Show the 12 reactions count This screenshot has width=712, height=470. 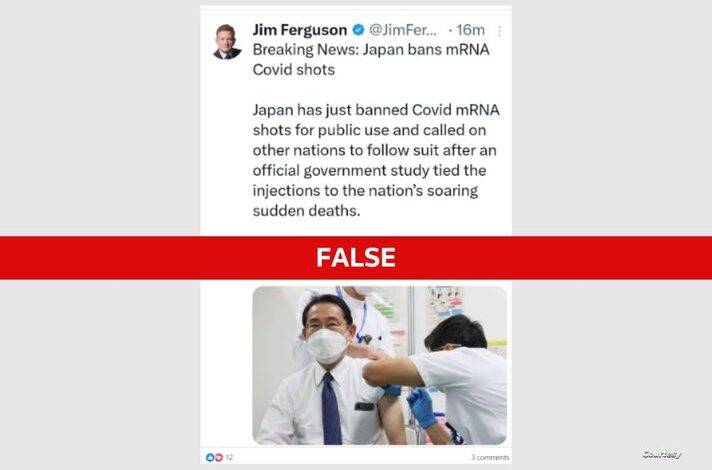point(229,457)
